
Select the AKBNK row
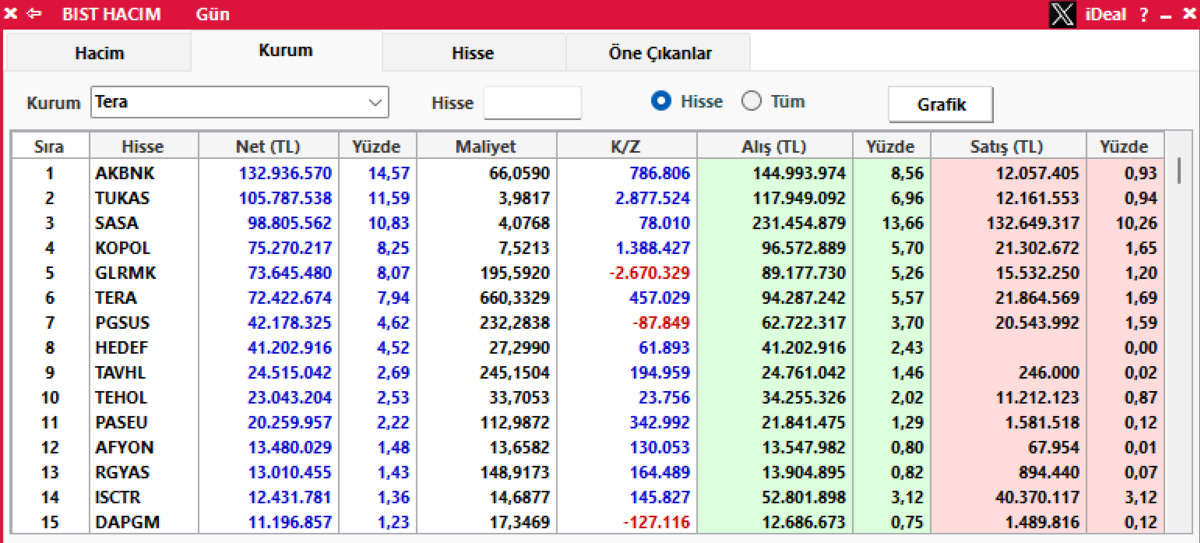[x=588, y=173]
